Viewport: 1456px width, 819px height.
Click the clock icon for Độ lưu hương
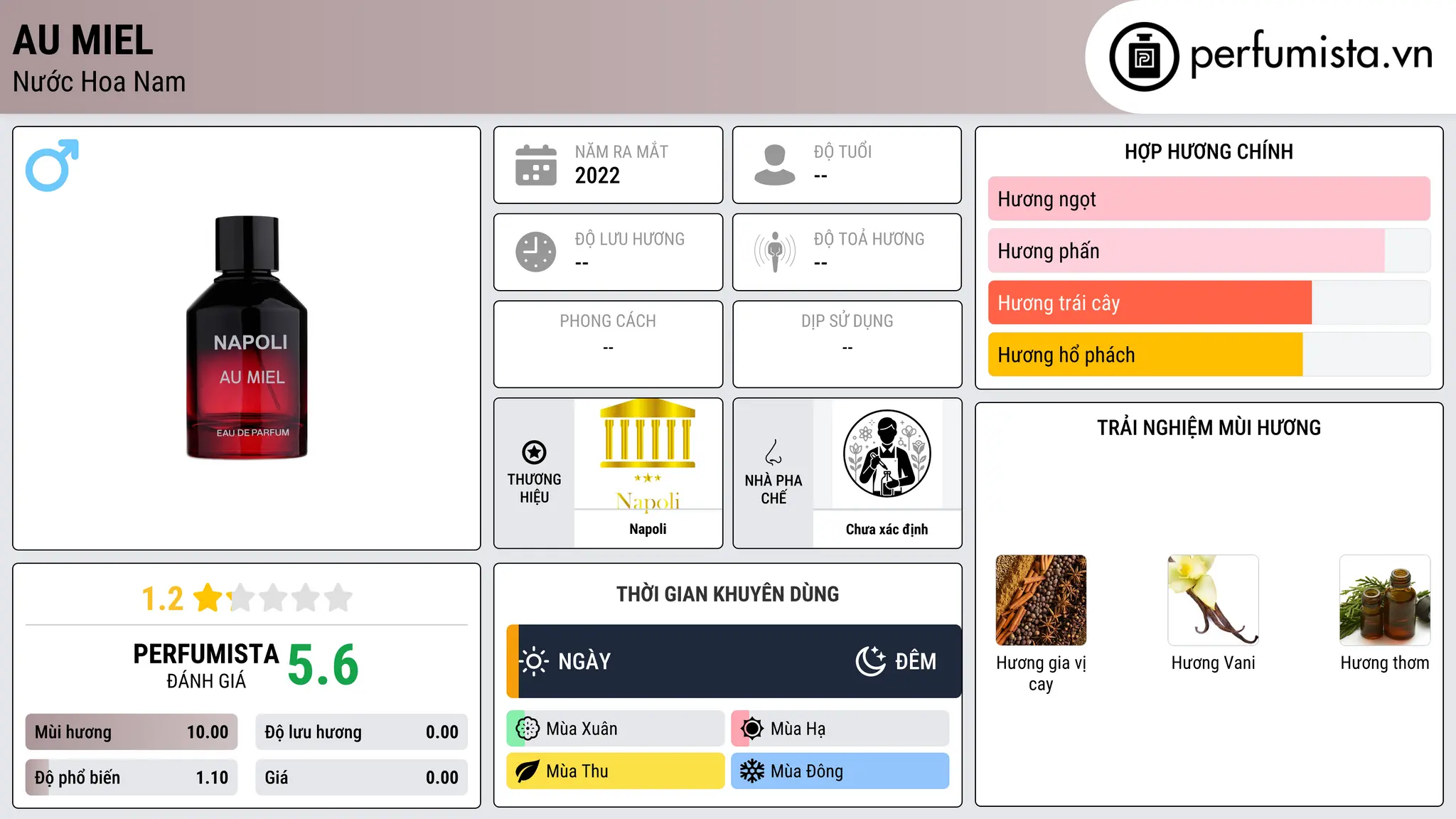(536, 252)
